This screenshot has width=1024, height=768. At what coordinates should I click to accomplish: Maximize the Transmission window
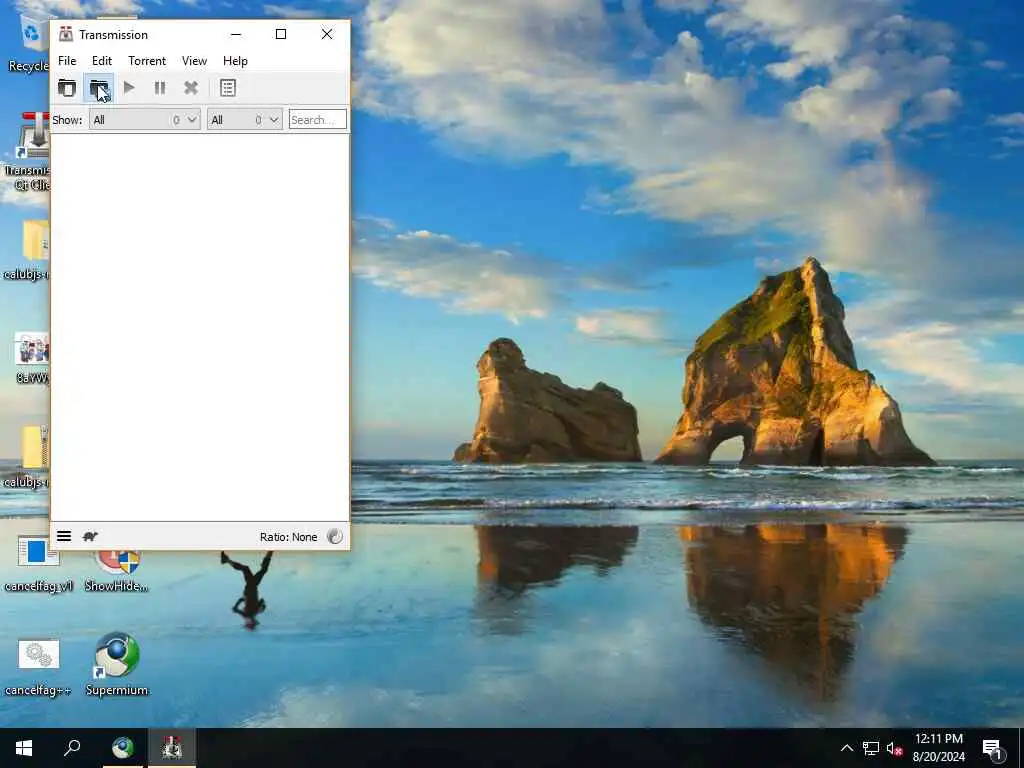[x=281, y=34]
